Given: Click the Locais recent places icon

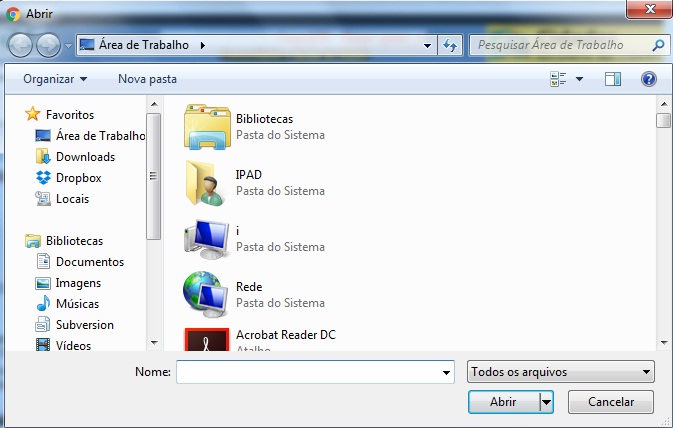Looking at the screenshot, I should pos(43,198).
